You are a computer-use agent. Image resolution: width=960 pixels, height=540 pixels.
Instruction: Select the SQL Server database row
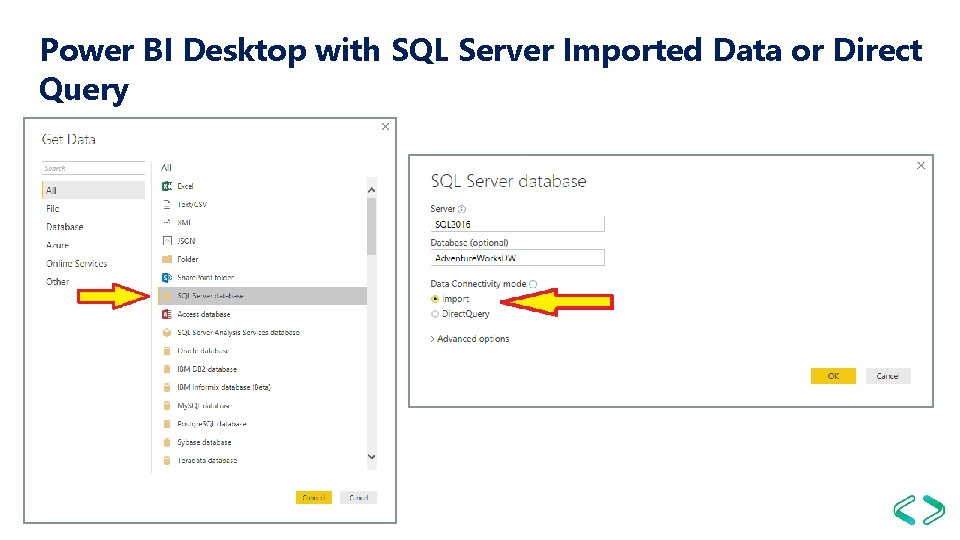[x=262, y=296]
